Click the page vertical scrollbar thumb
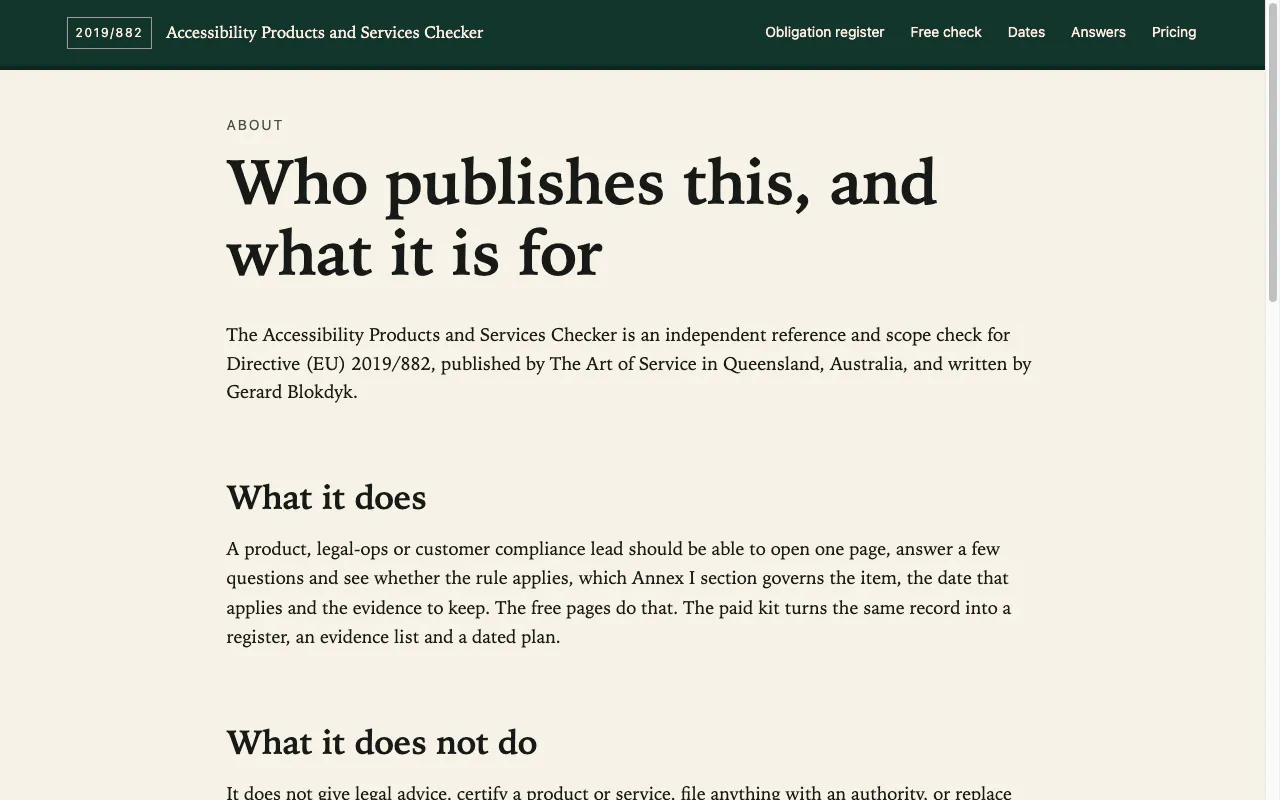Screen dimensions: 1280x800 pos(1273,151)
